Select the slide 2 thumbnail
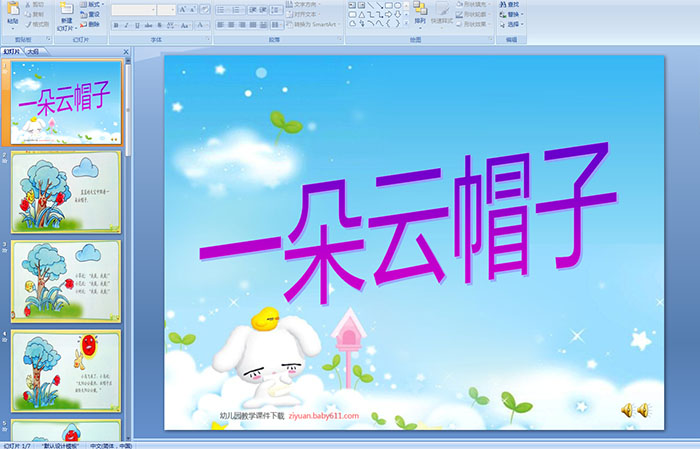Screen dimensions: 700x449 pos(66,192)
